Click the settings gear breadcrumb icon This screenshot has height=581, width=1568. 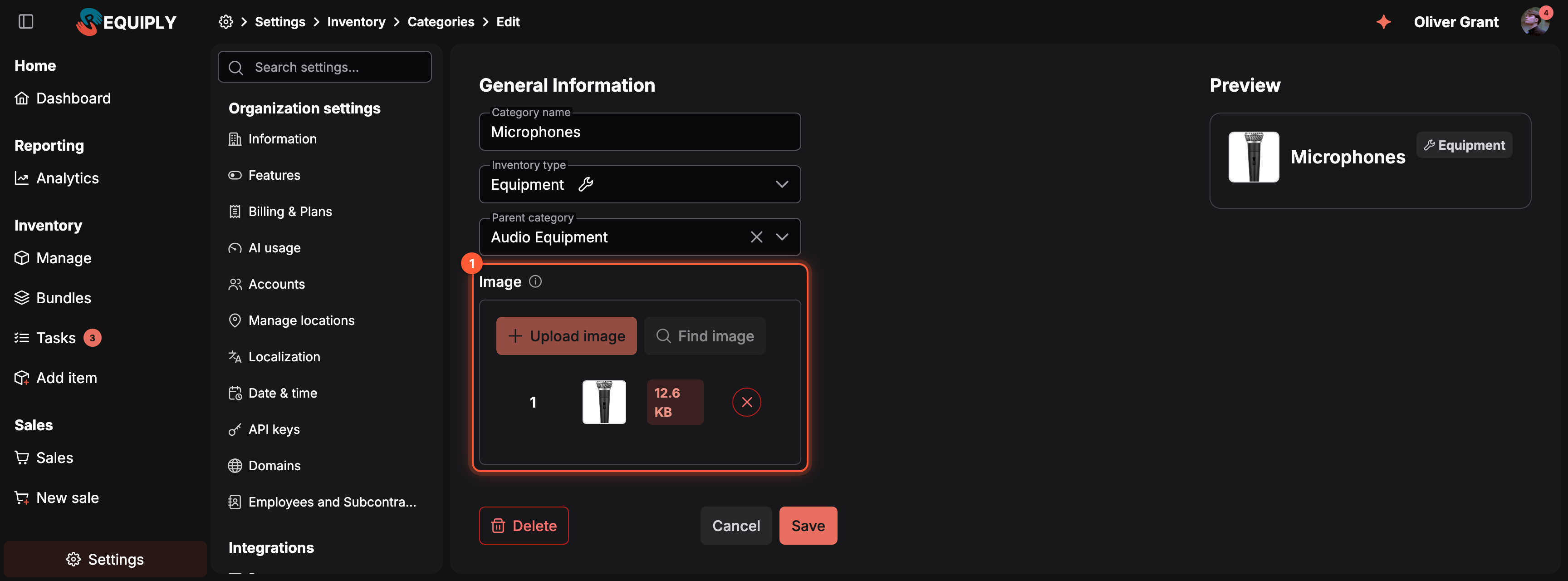coord(226,22)
